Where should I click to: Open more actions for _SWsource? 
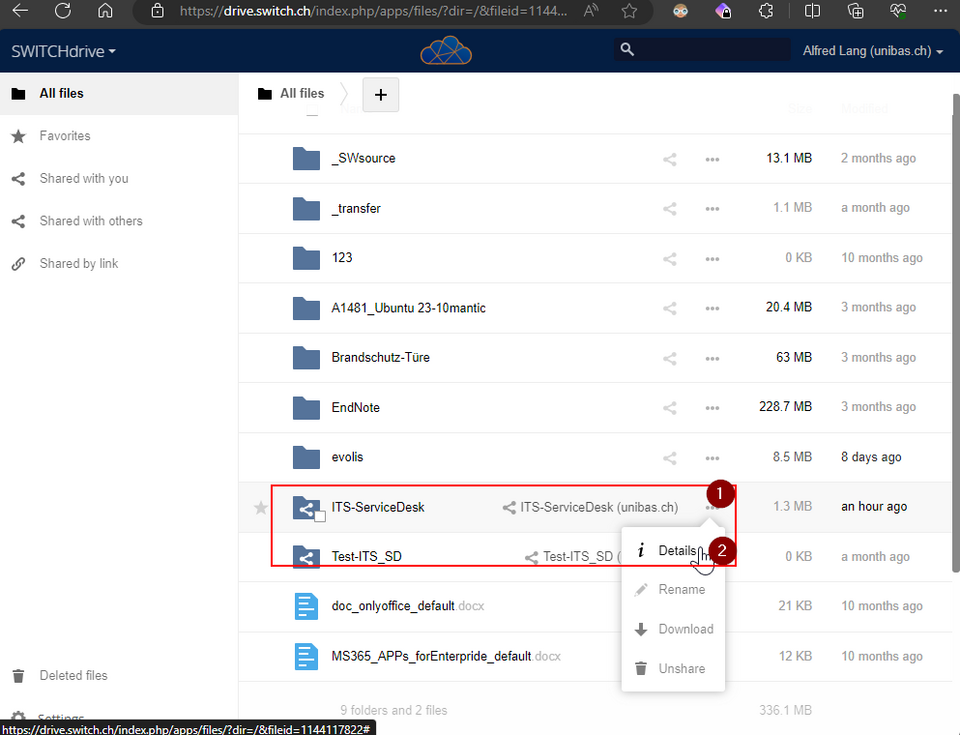712,159
